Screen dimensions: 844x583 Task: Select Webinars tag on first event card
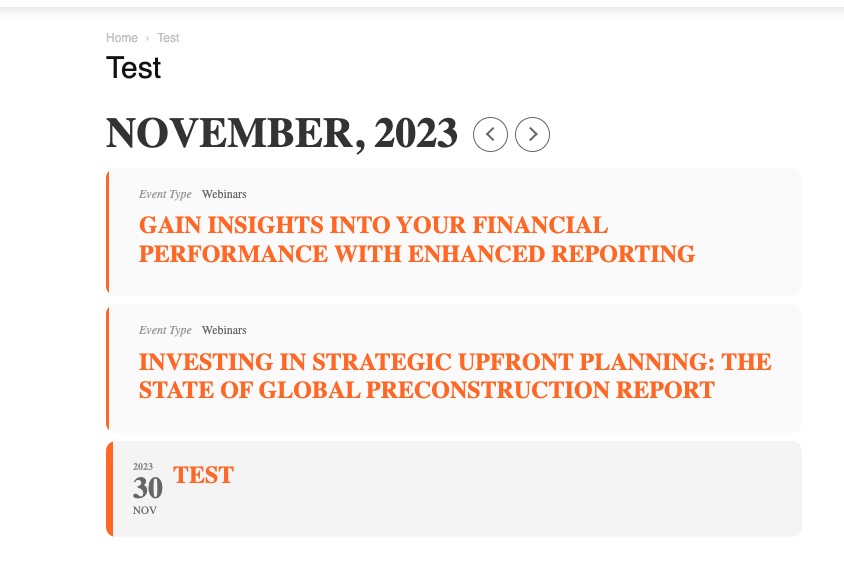[224, 194]
